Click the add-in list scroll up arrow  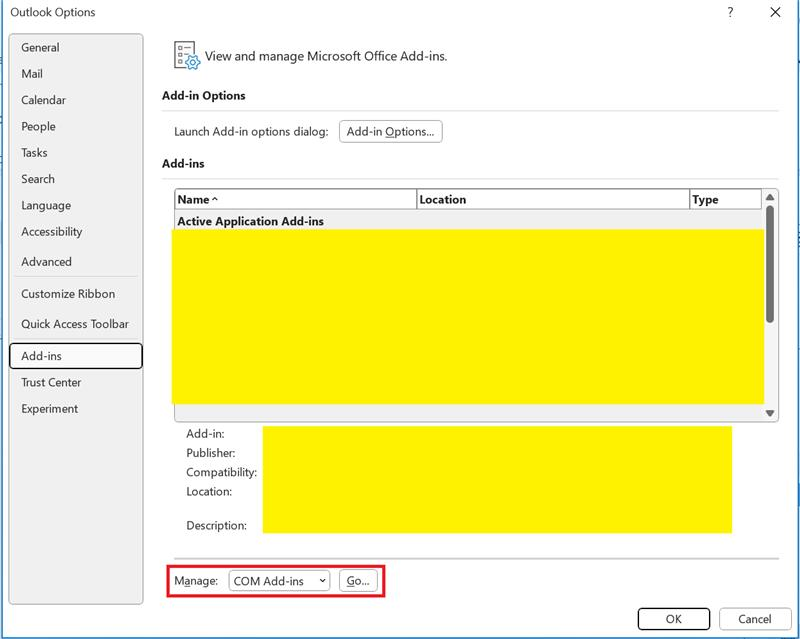coord(770,197)
